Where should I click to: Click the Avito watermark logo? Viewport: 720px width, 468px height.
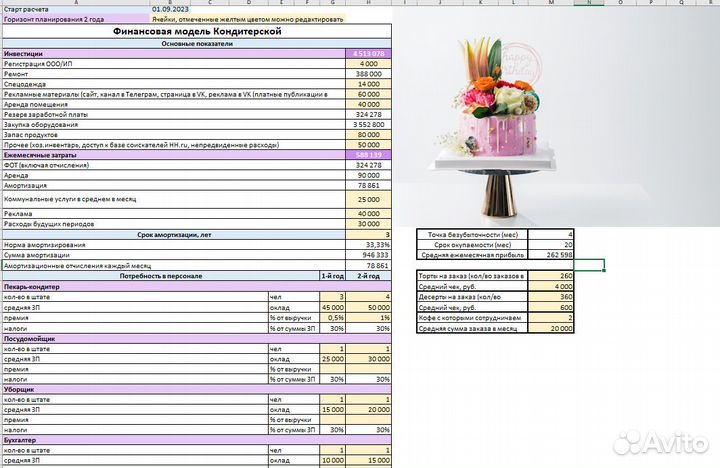click(665, 441)
